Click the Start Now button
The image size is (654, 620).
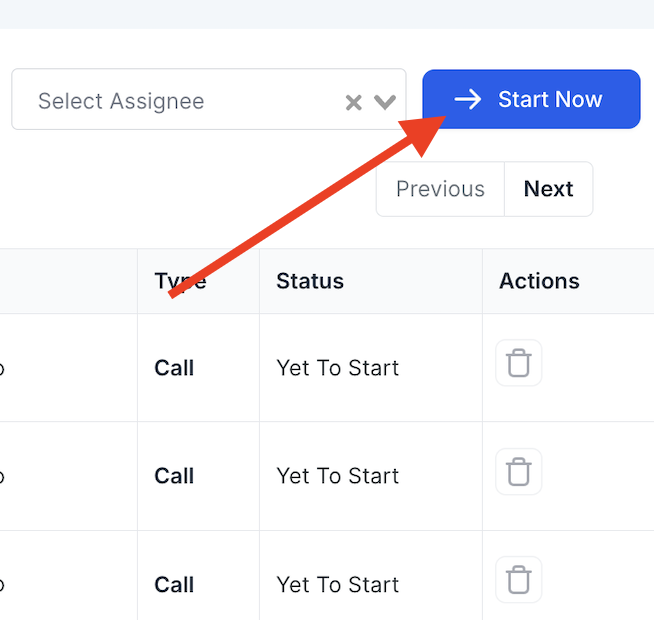(531, 100)
